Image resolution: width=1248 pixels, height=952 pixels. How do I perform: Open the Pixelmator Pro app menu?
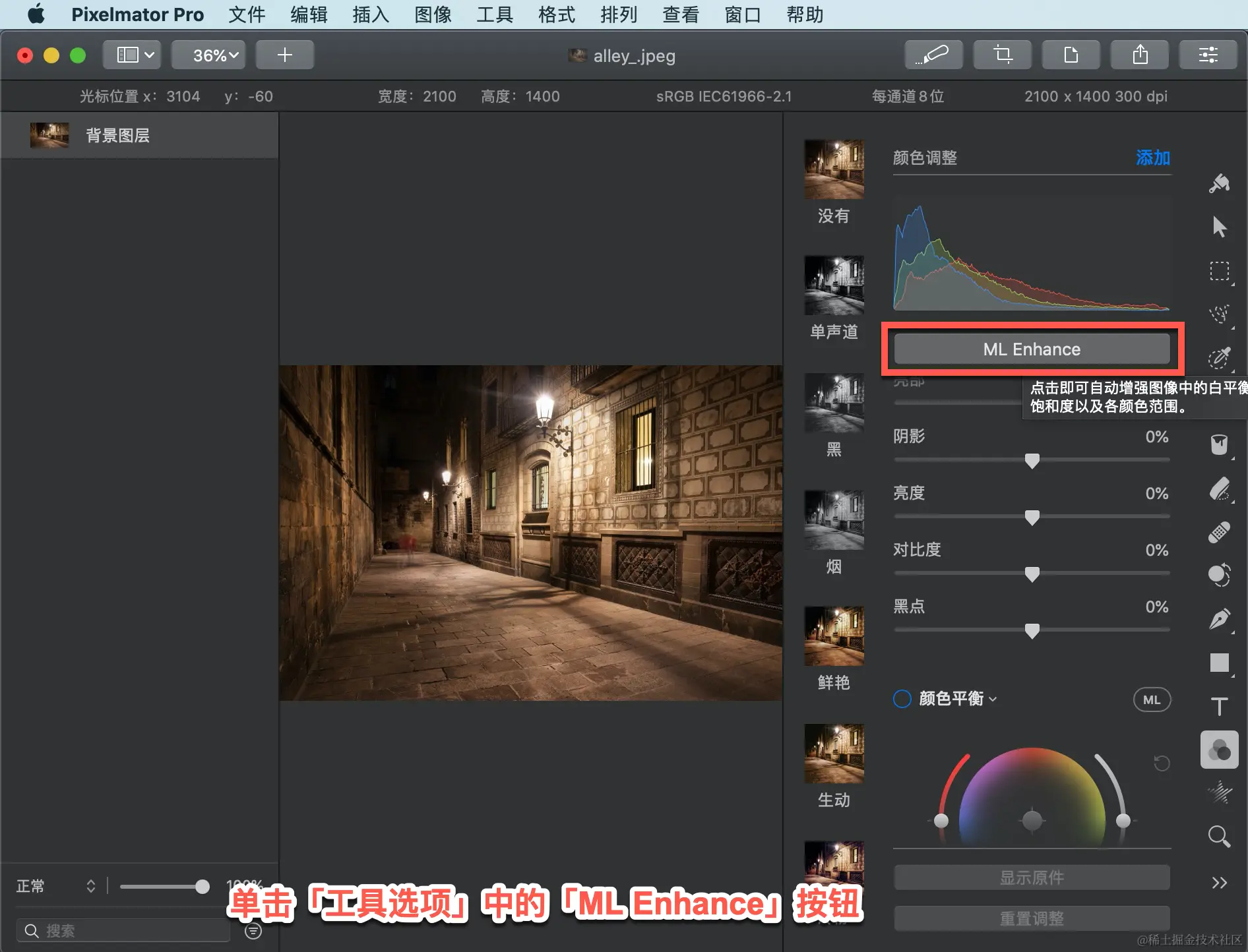pyautogui.click(x=137, y=15)
